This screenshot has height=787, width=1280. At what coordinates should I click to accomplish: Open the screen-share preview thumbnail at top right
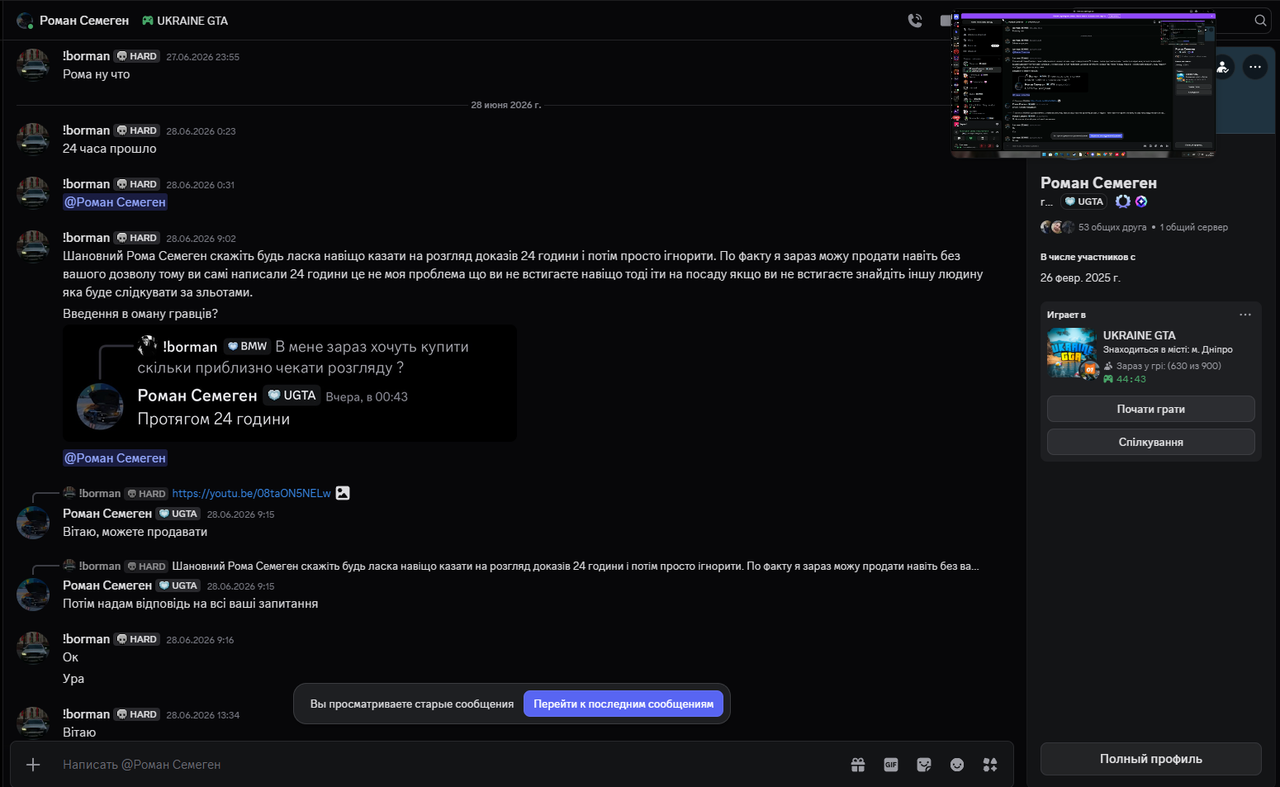click(x=1083, y=83)
